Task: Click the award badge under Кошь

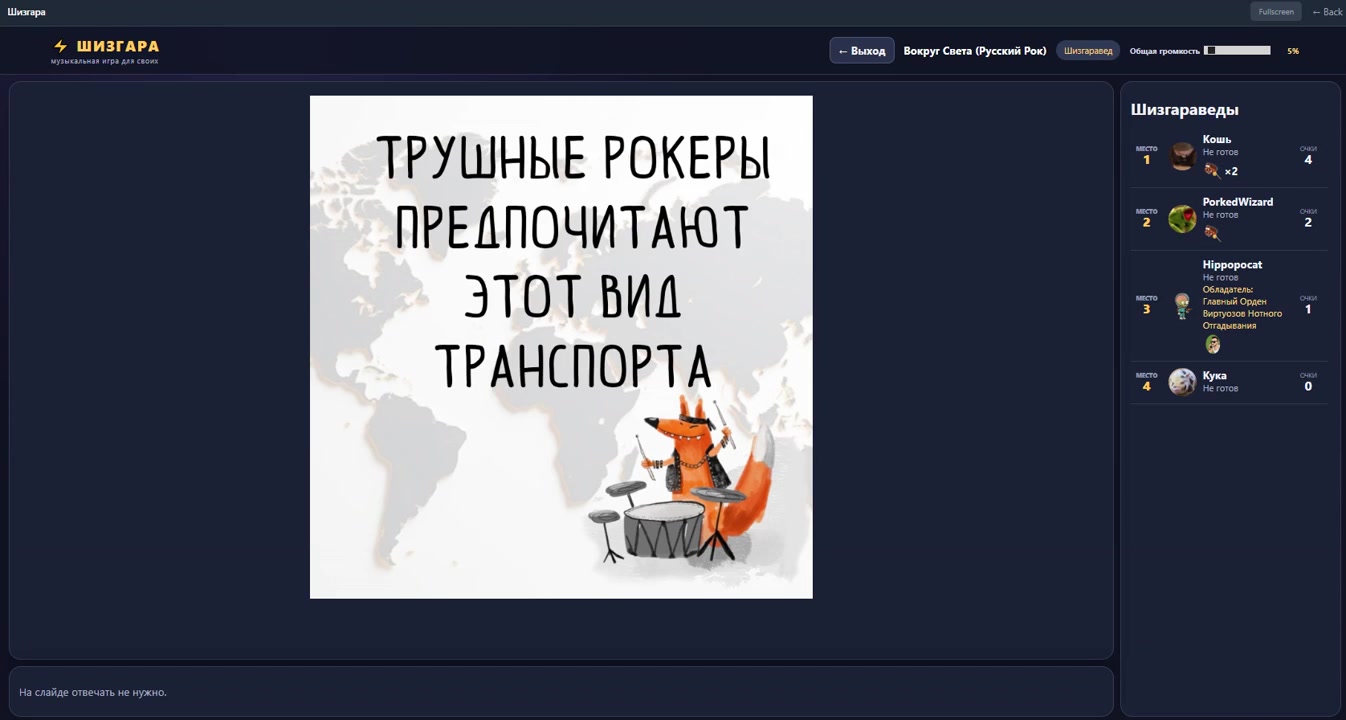Action: [x=1211, y=171]
